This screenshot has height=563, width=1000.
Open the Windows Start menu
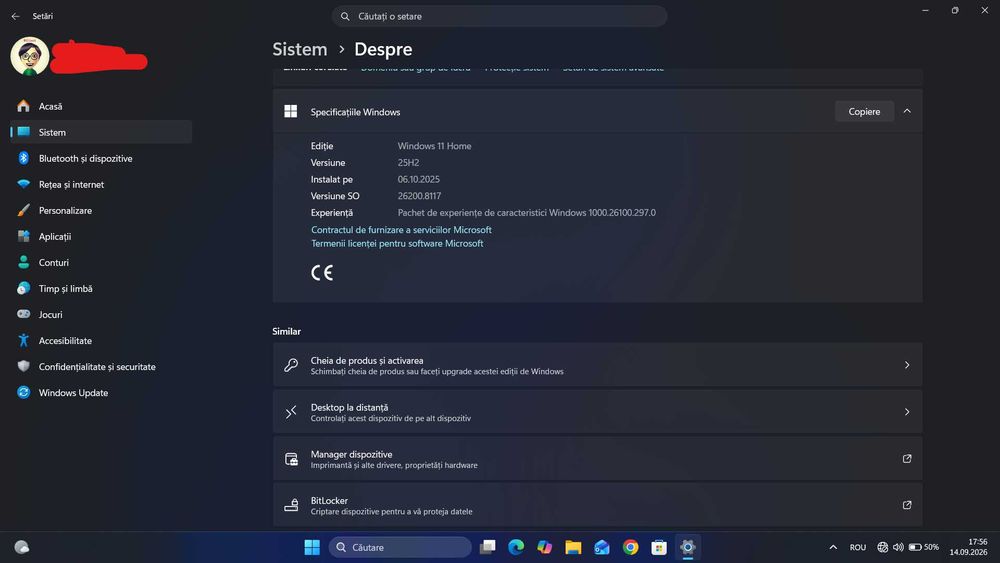312,547
